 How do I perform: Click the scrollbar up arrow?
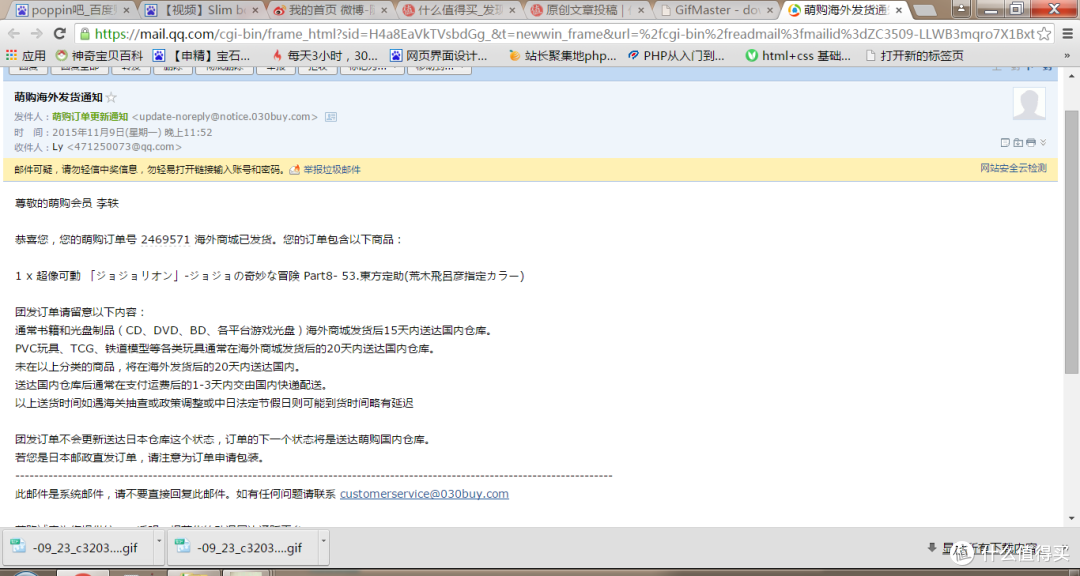tap(1071, 76)
